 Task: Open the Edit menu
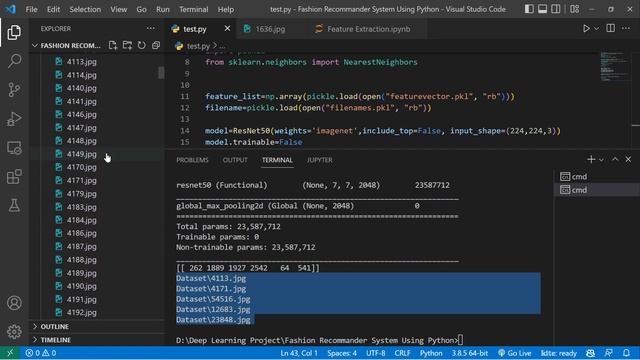(53, 9)
